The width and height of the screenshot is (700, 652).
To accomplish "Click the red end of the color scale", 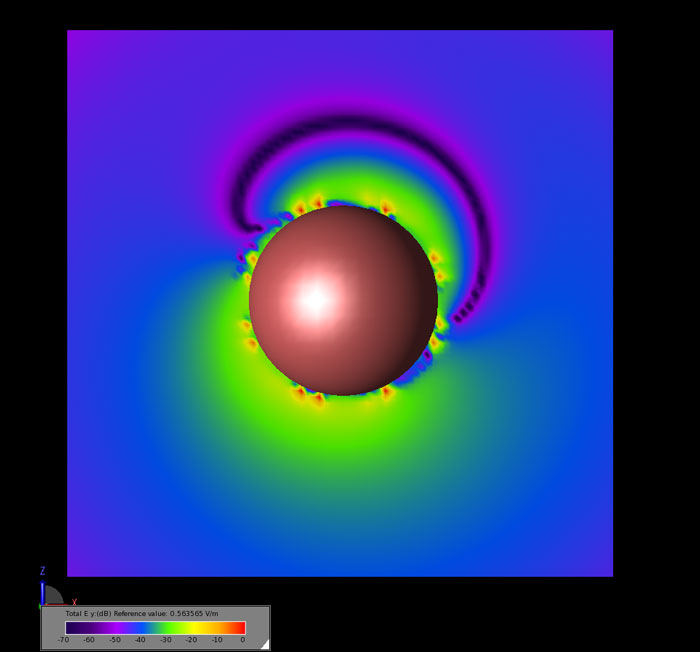I will (238, 627).
